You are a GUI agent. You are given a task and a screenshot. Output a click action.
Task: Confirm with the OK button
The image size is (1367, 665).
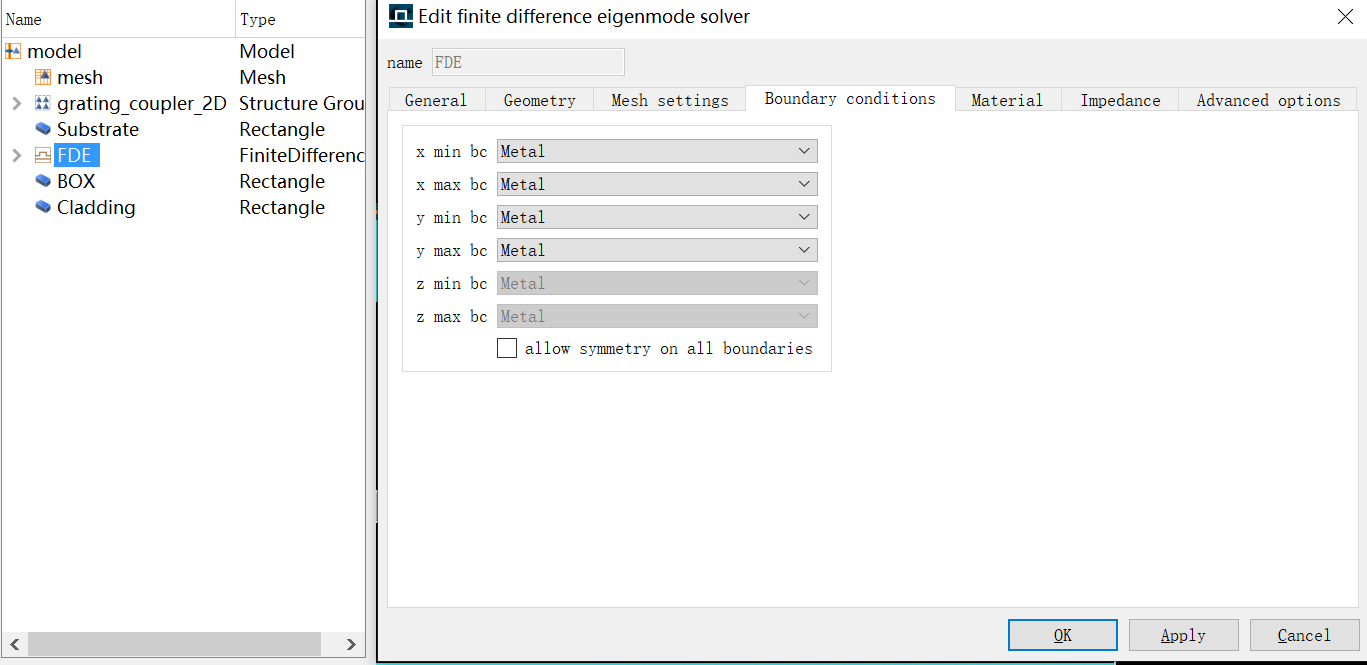click(x=1063, y=635)
